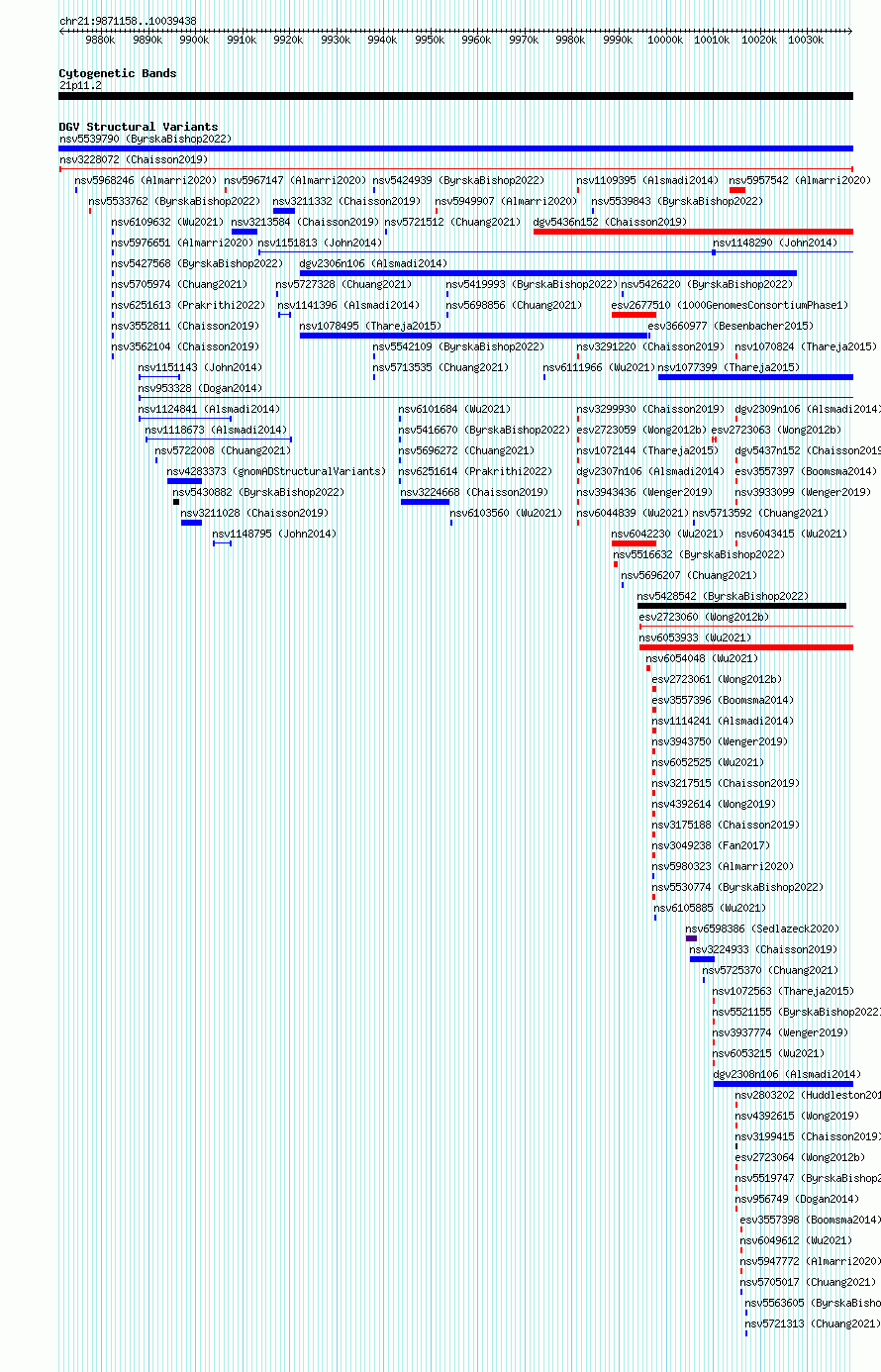This screenshot has height=1372, width=881.
Task: Open the nsv5542109 (ByrskaBishop2022) variant
Action: point(458,346)
